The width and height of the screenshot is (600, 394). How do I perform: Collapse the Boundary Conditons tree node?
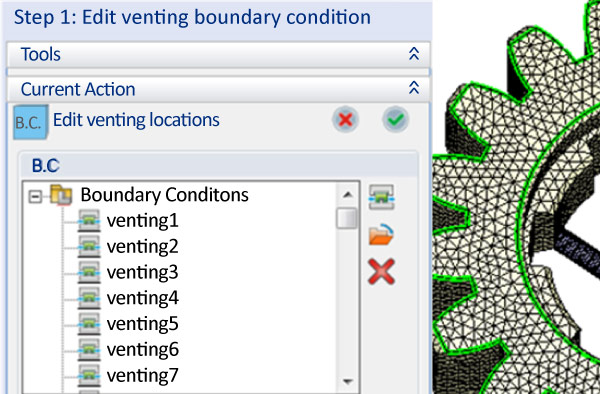(x=35, y=197)
